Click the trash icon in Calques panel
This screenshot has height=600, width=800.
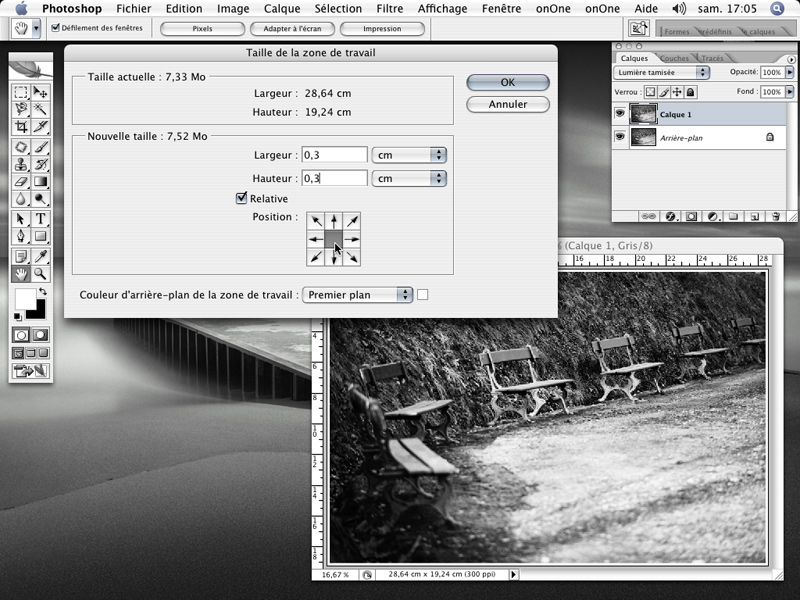click(776, 216)
